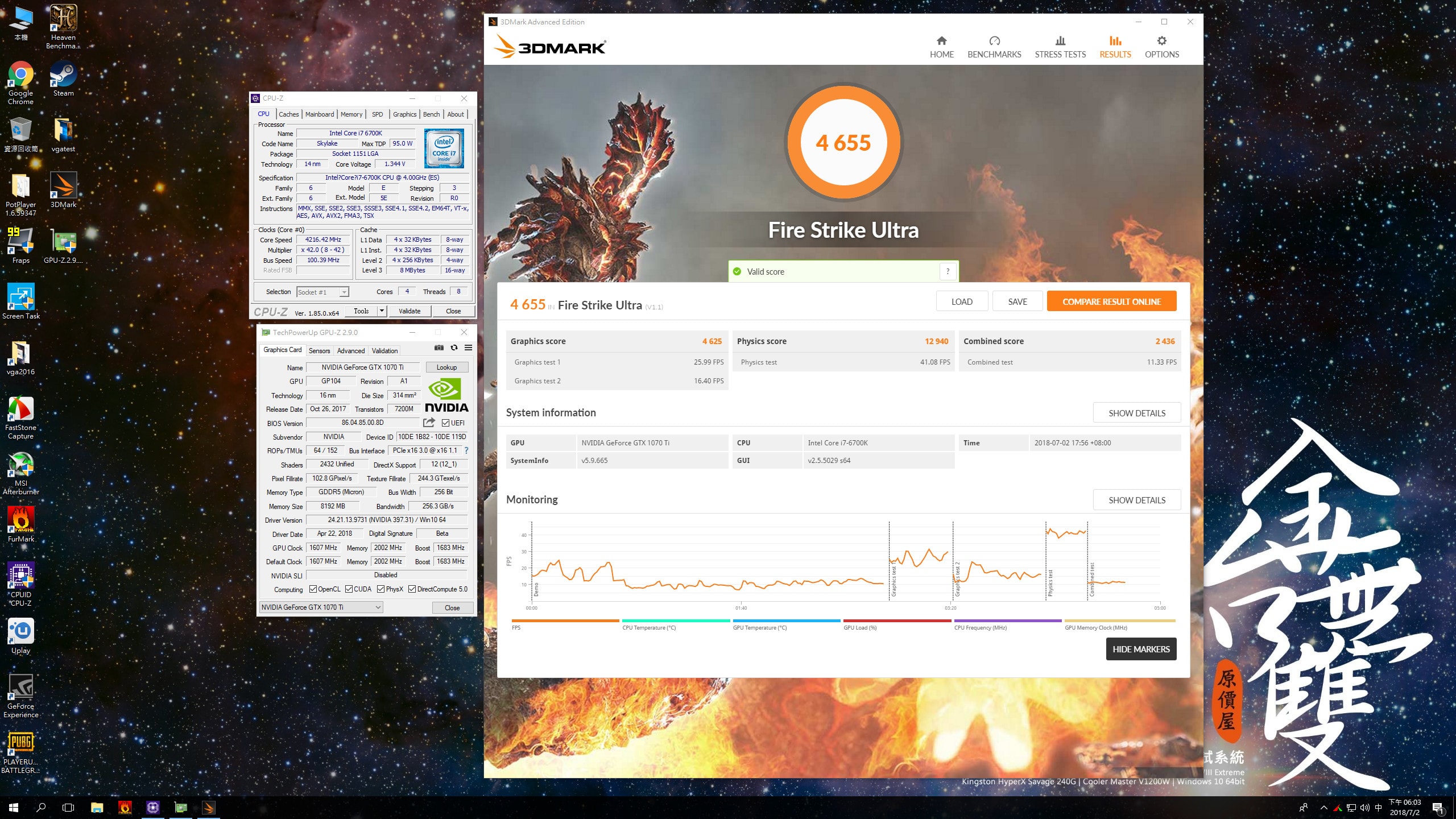Open the GPU-Z hamburger menu icon

click(x=468, y=348)
